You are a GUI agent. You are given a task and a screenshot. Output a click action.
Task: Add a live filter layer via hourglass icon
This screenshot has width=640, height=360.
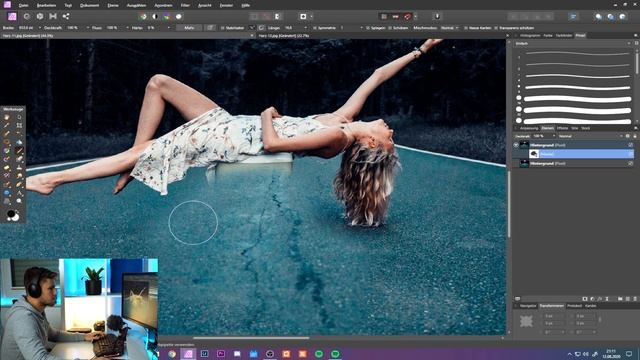tap(607, 299)
